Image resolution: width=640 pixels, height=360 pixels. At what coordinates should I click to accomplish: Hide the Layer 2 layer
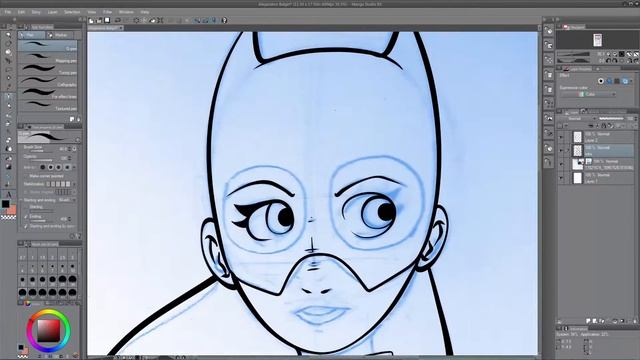[561, 137]
